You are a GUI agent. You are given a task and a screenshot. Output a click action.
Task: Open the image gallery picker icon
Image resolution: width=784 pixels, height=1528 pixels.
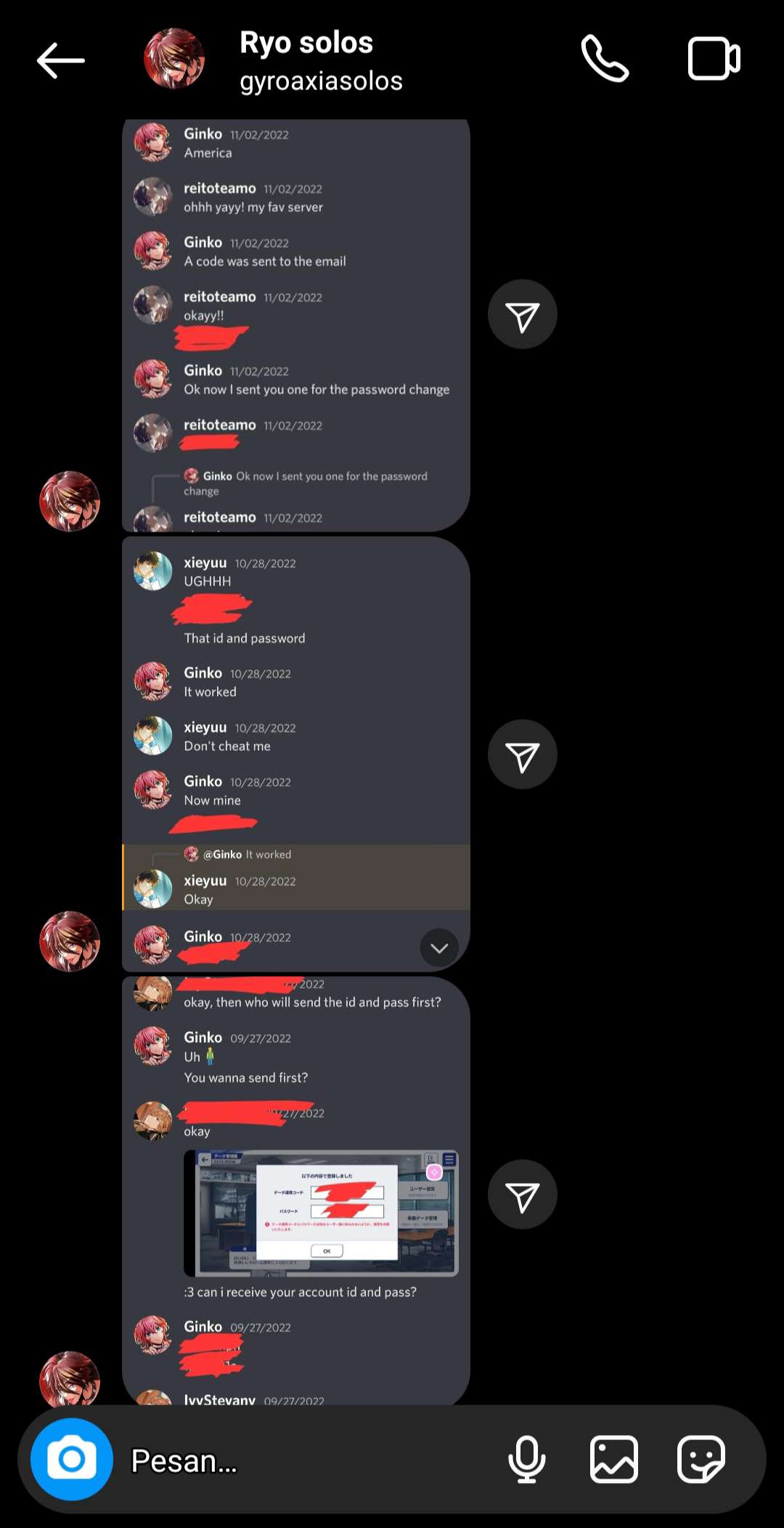(x=614, y=1459)
